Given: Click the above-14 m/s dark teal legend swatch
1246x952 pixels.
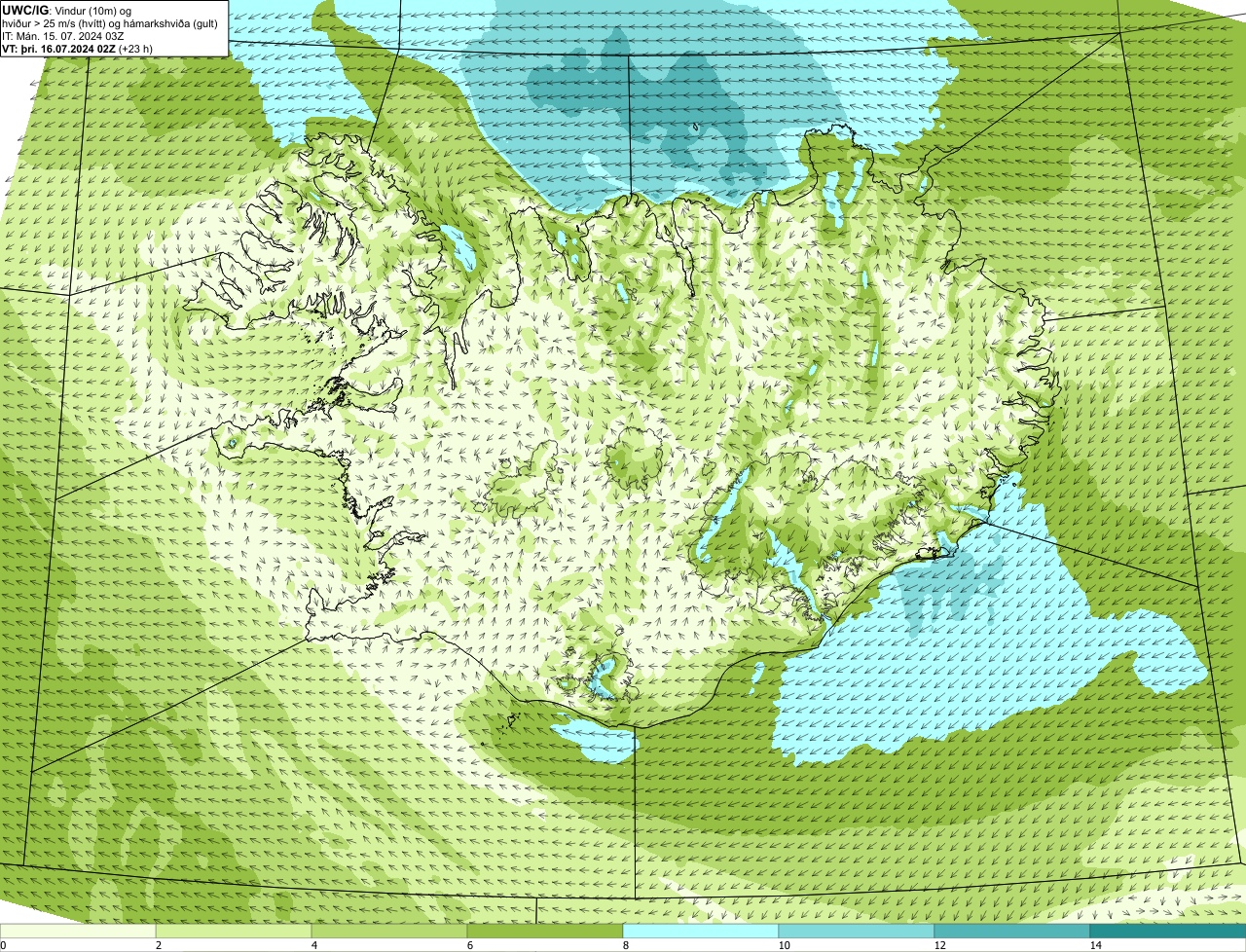Looking at the screenshot, I should pos(1168,932).
